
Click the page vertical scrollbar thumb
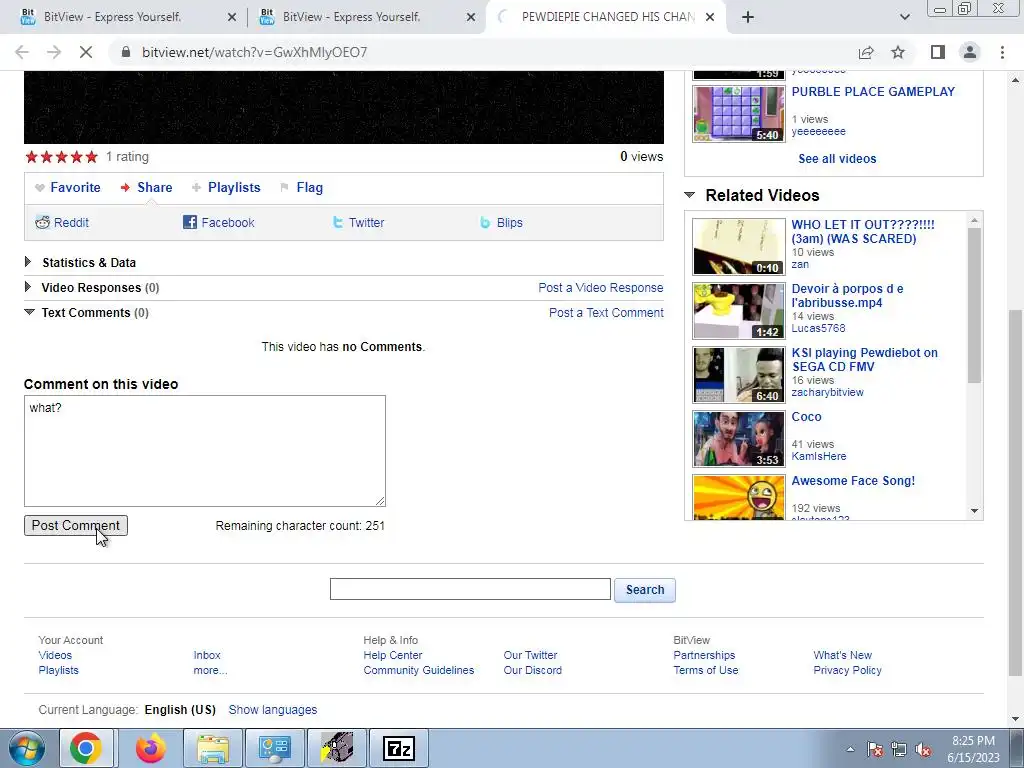coord(1016,493)
